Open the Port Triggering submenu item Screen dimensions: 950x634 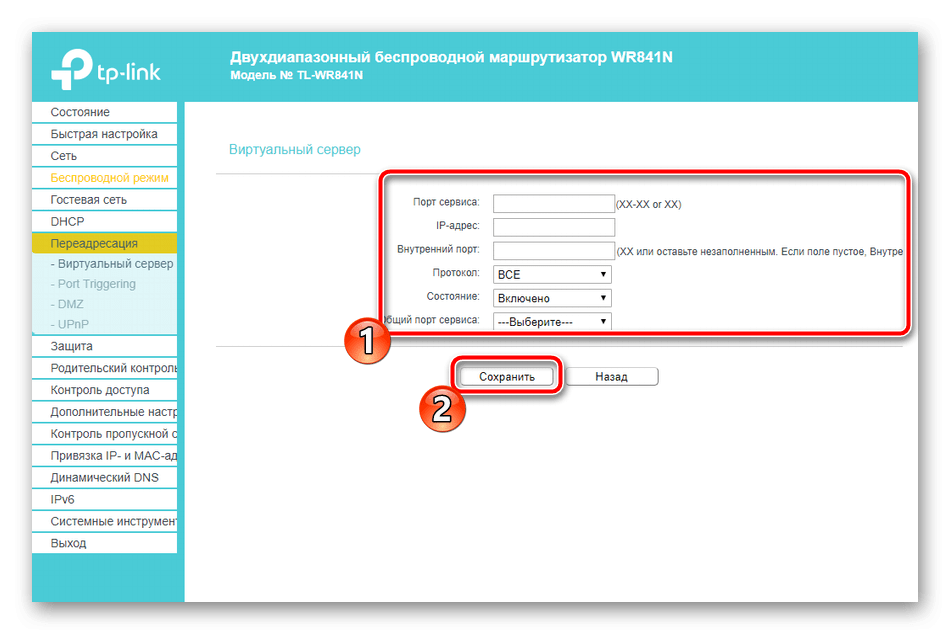click(x=96, y=284)
